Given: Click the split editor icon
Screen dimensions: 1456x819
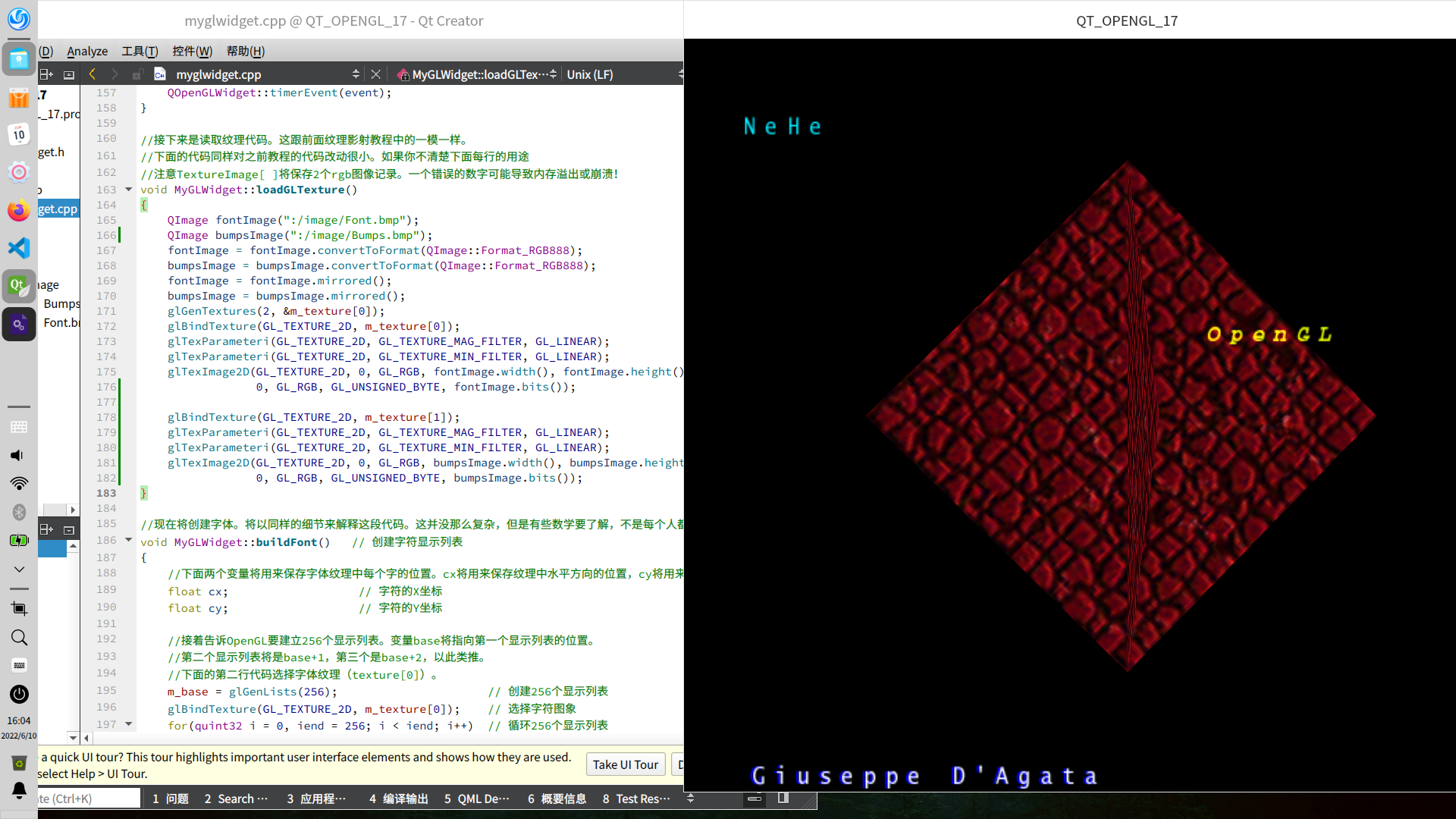Looking at the screenshot, I should [x=46, y=74].
